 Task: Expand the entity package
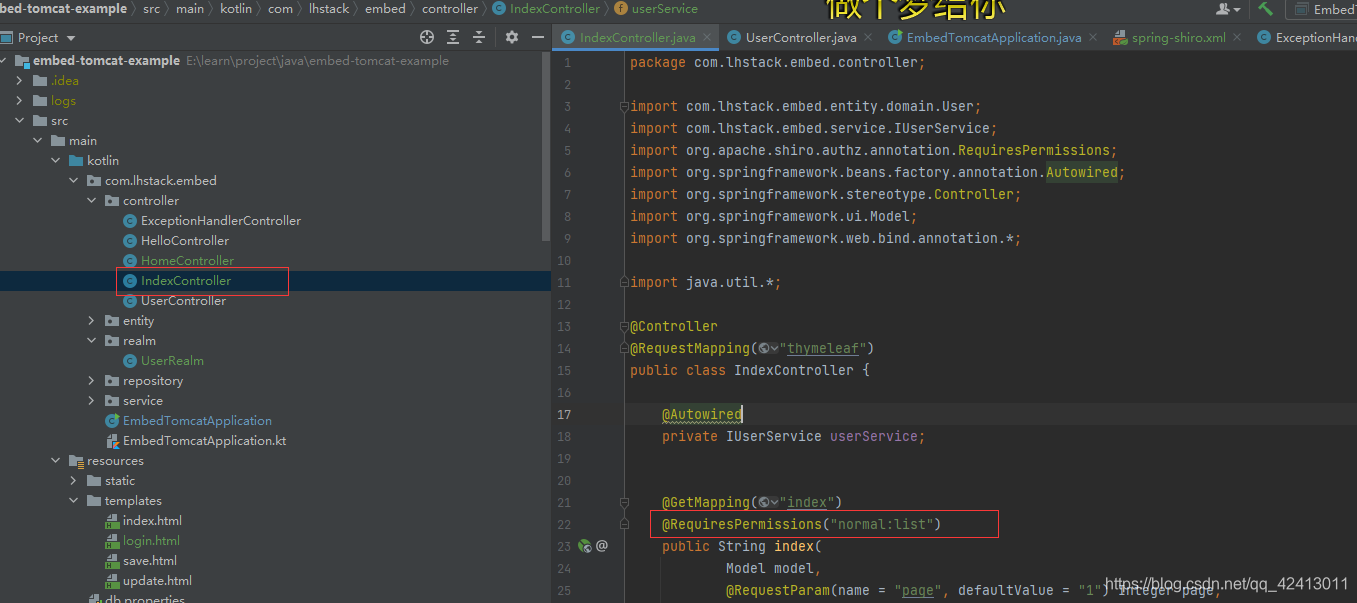91,321
